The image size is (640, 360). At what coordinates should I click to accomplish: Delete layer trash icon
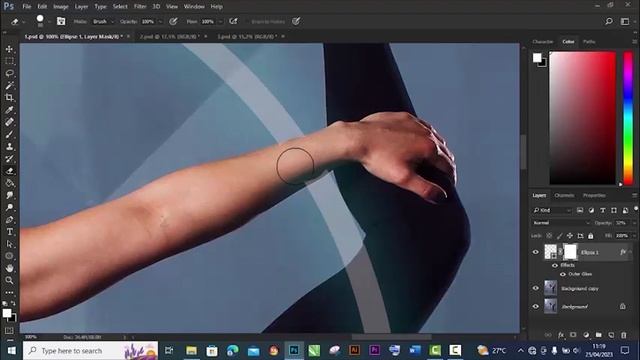[x=624, y=335]
